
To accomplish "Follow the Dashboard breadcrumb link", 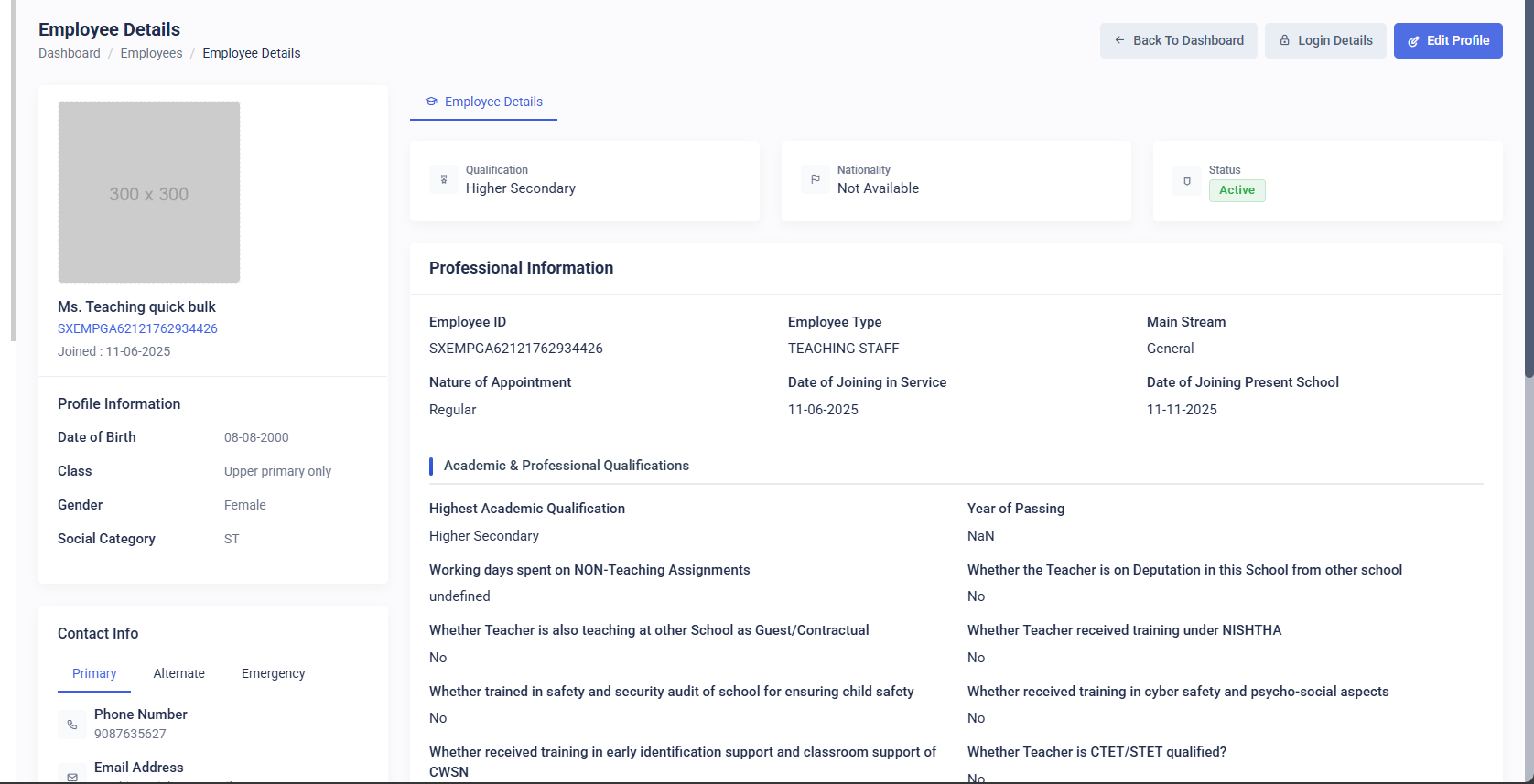I will 70,53.
